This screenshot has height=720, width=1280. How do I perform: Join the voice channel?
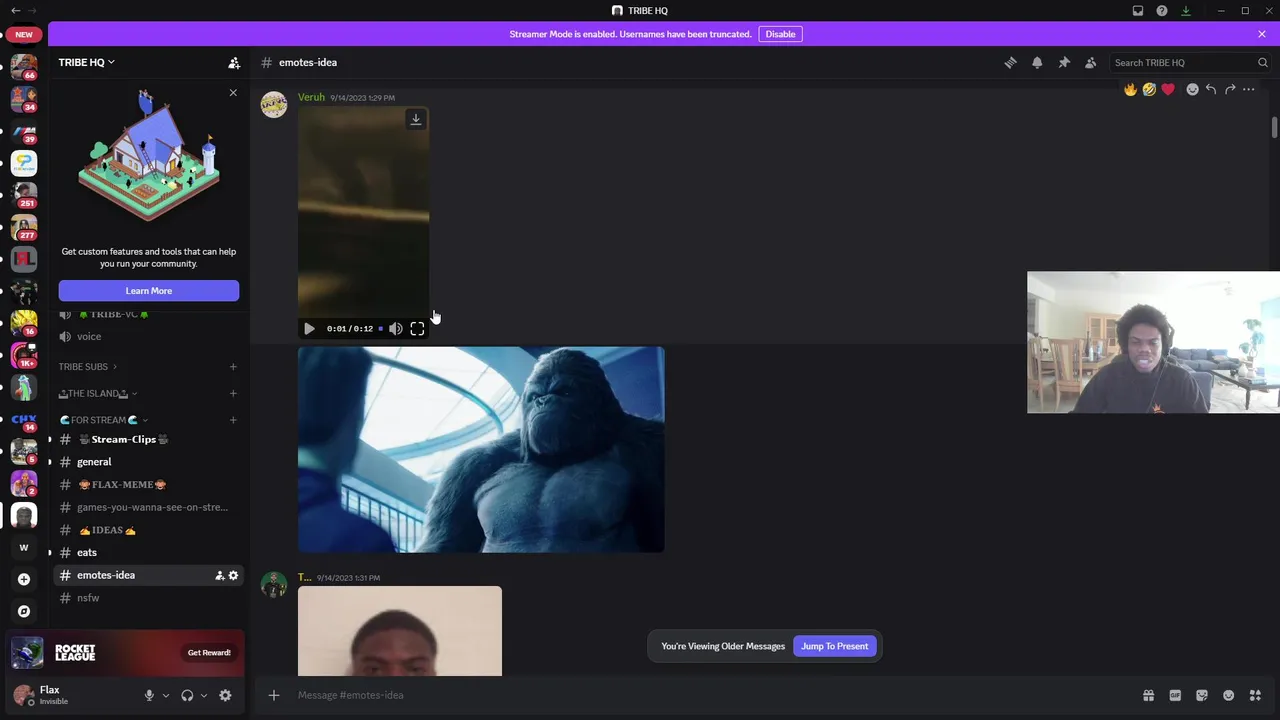148,336
